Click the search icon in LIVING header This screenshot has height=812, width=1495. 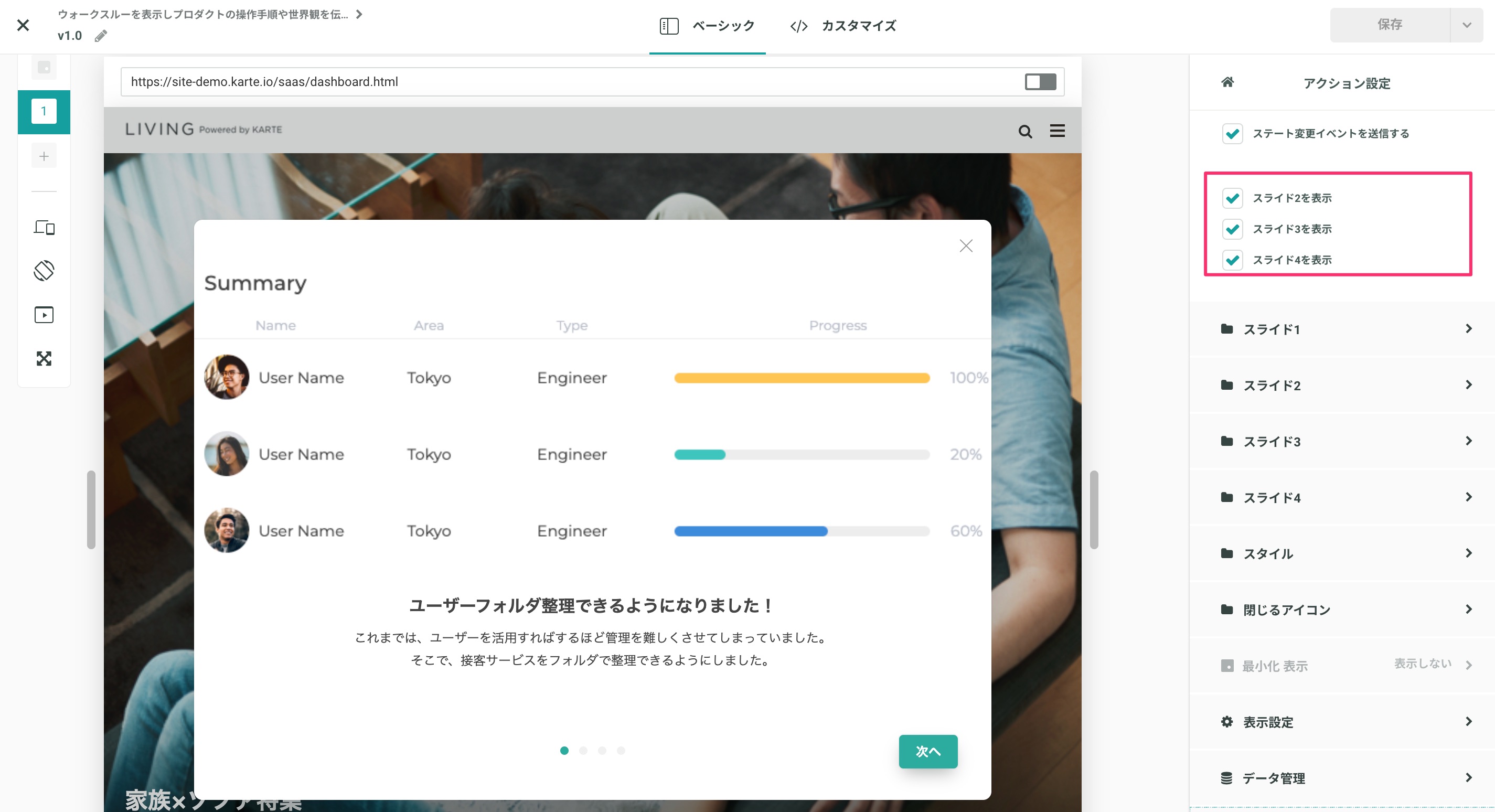point(1025,131)
